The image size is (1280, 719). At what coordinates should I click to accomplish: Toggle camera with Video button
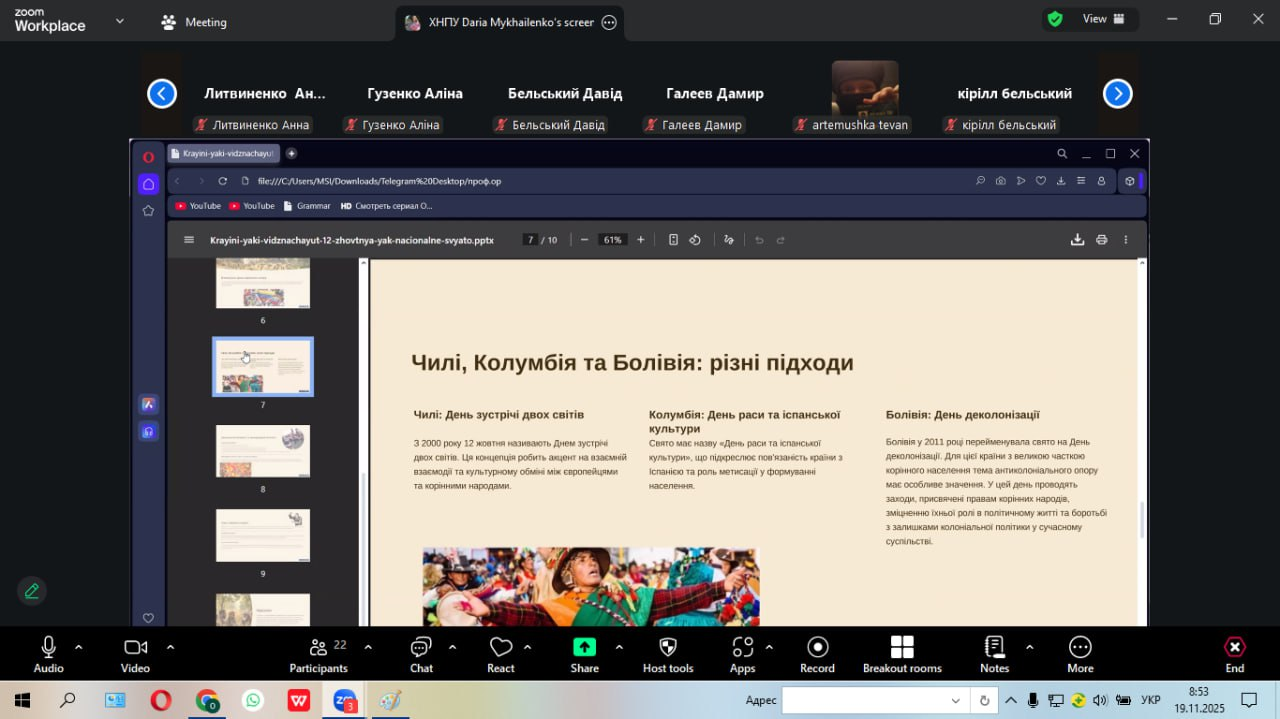135,654
